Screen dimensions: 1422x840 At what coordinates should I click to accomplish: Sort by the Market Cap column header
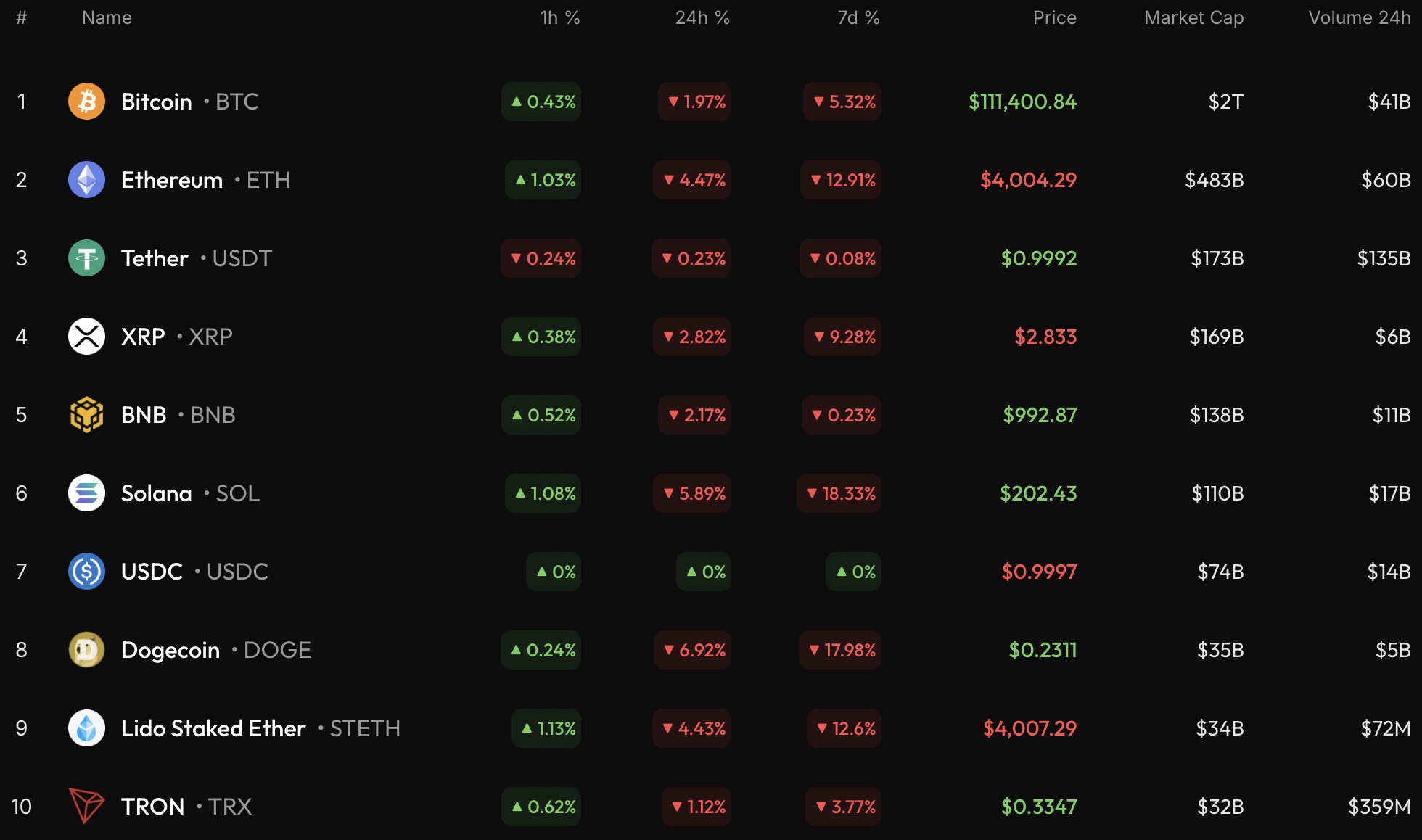coord(1193,17)
